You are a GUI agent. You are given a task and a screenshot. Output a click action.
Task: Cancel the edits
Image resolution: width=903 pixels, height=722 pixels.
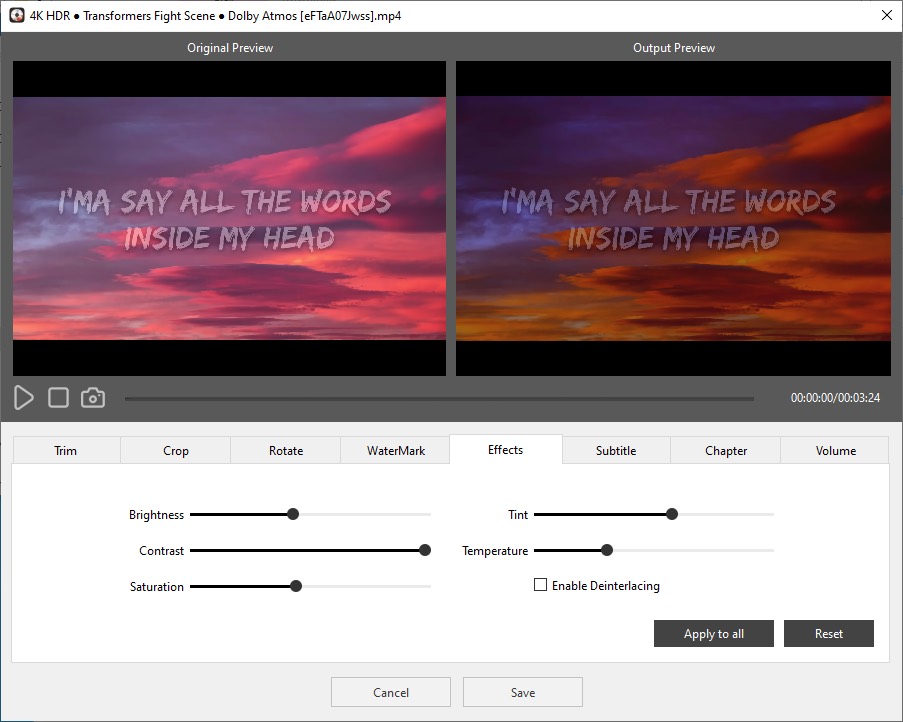[x=390, y=692]
